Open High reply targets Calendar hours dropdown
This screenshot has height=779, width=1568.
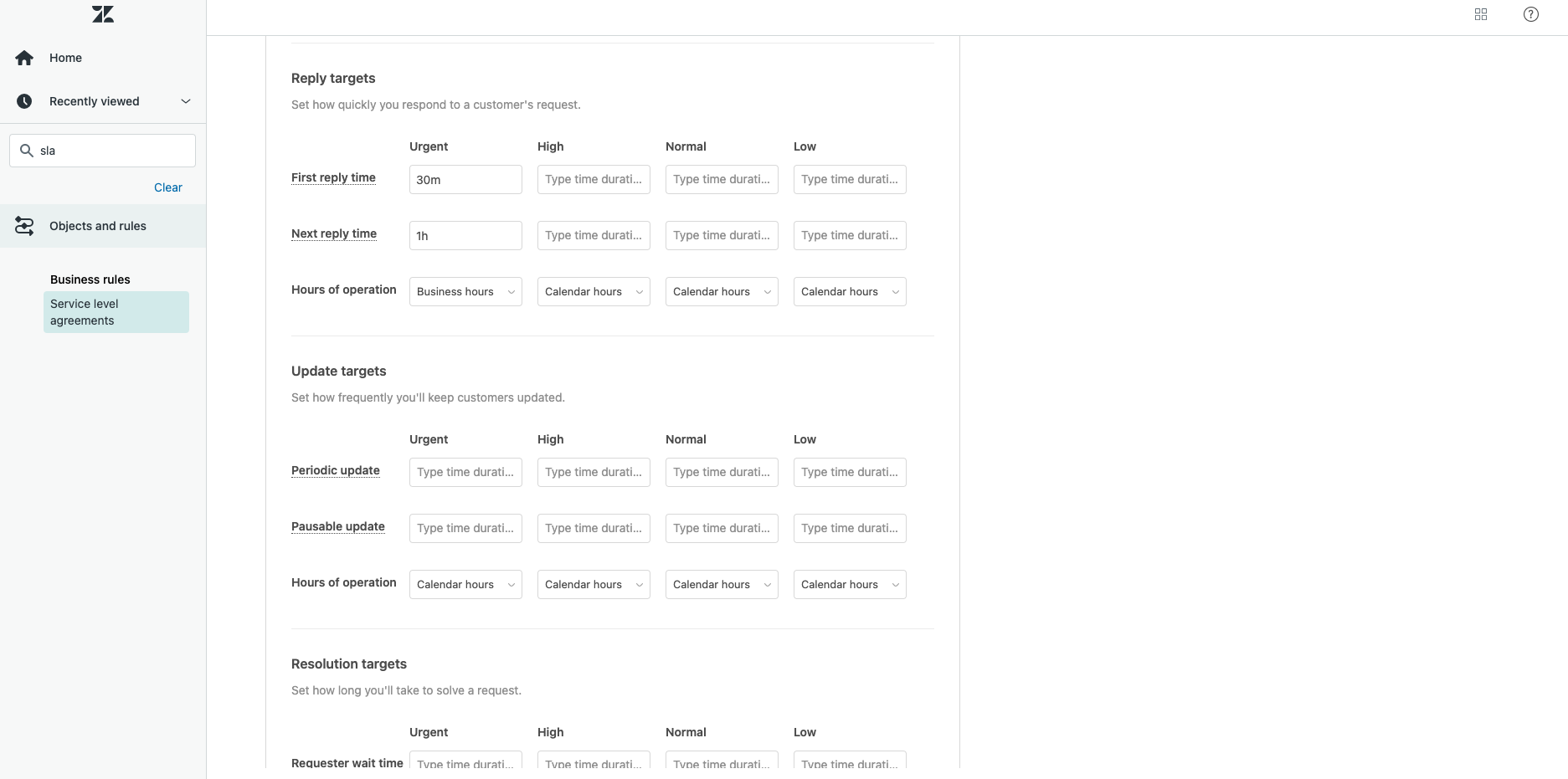594,292
